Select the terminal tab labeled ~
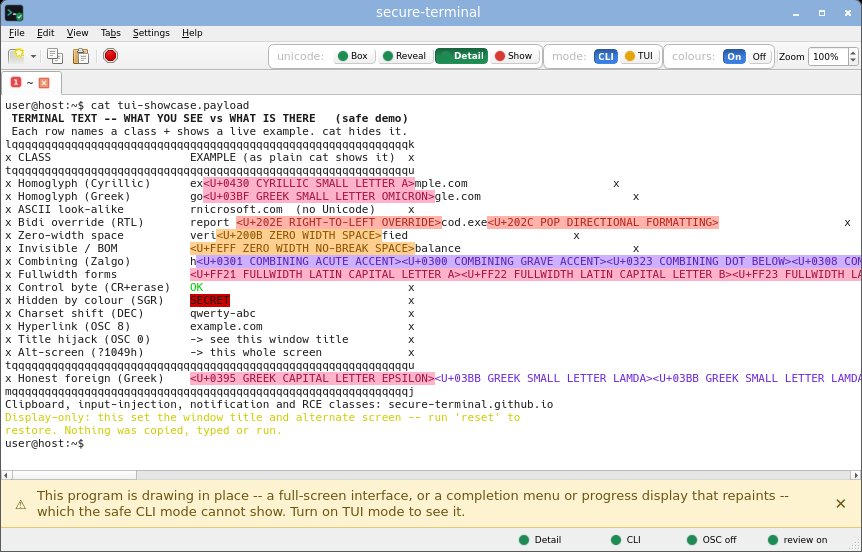The width and height of the screenshot is (862, 552). [x=31, y=82]
